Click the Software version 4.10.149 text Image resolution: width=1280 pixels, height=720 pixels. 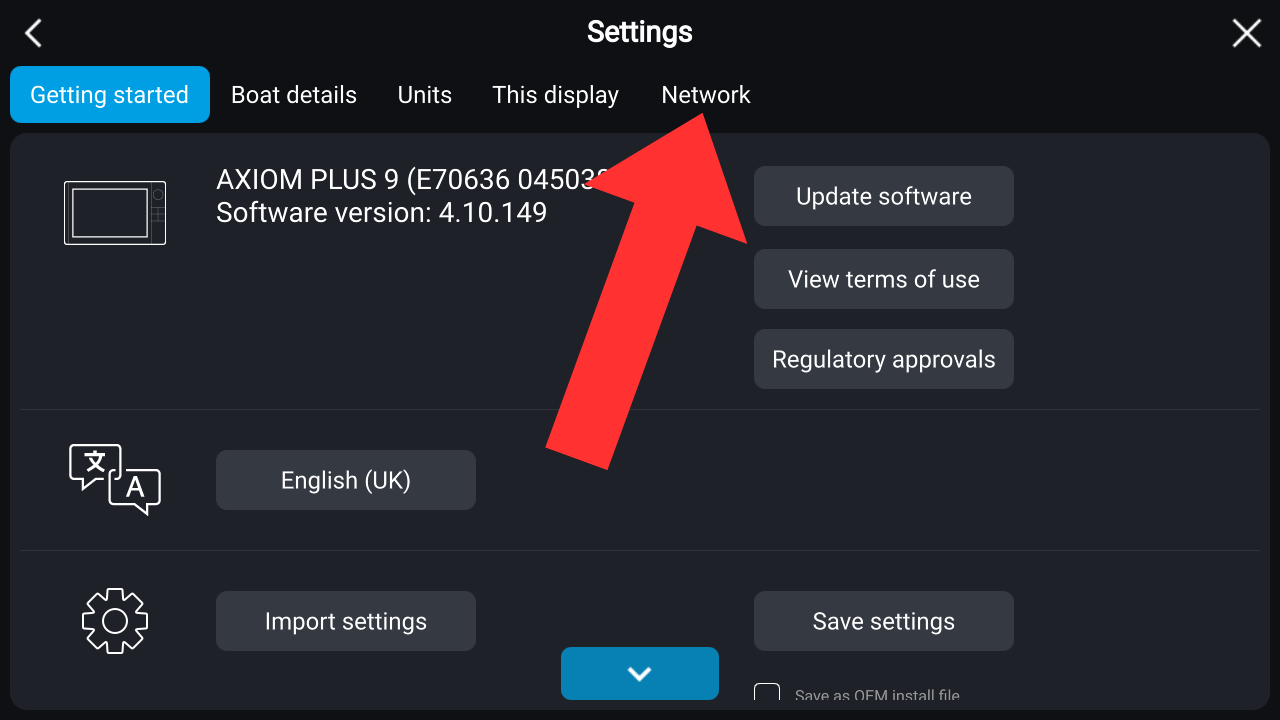(x=381, y=213)
